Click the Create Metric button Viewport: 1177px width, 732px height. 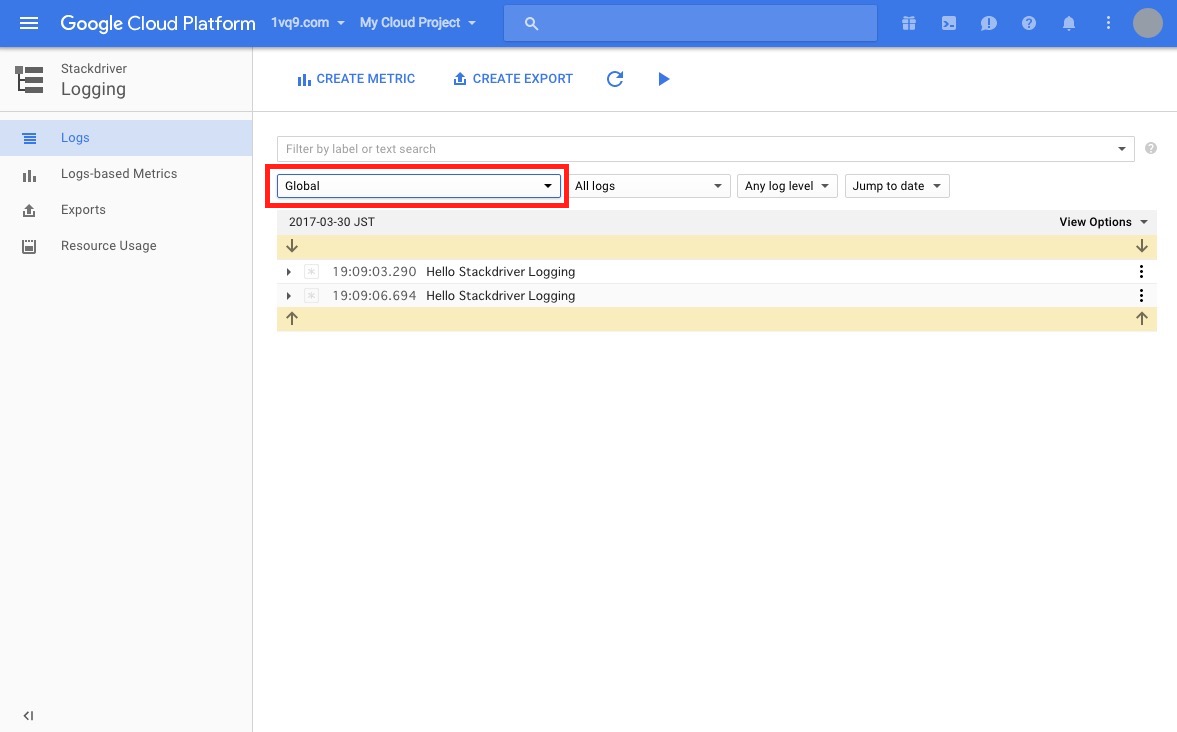356,79
